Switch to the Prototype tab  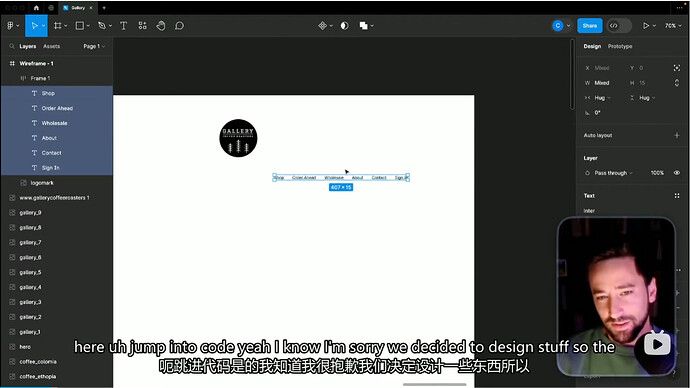pos(620,46)
